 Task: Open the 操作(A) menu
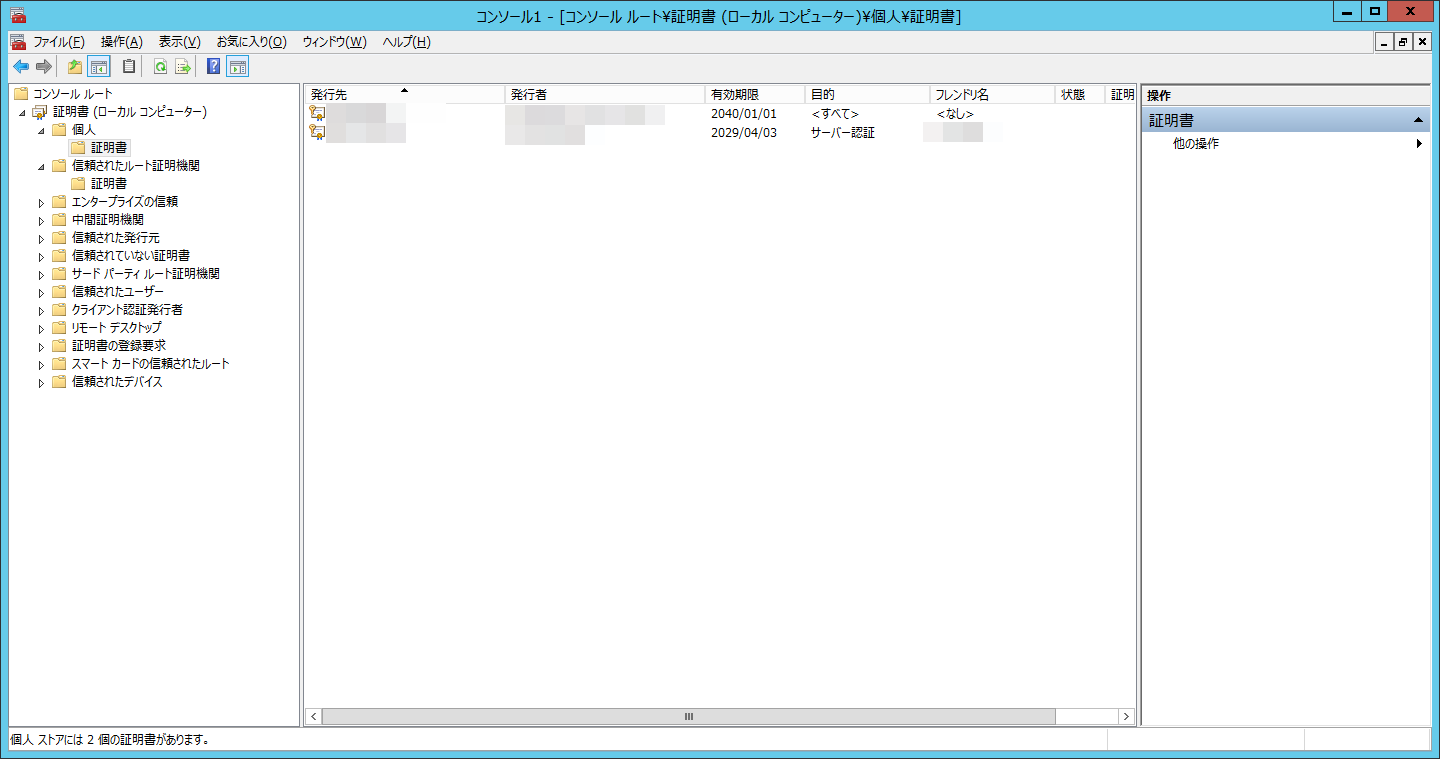121,42
